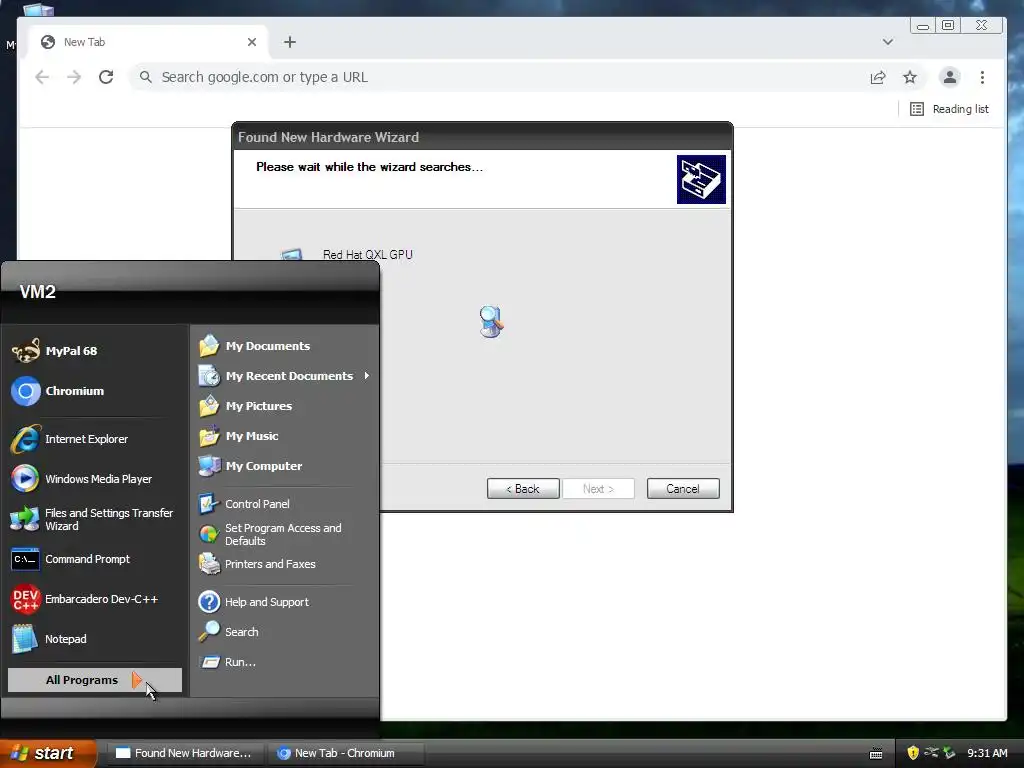Click the VM2 user name
Viewport: 1024px width, 768px height.
37,292
